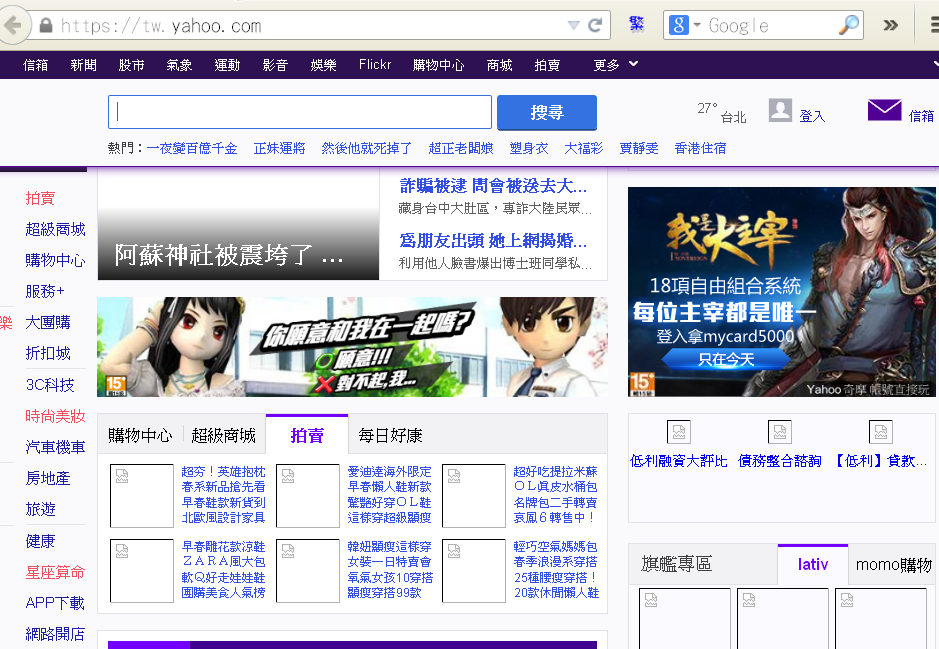Viewport: 939px width, 649px height.
Task: Click the image icon above 債務整合諮詢
Action: pos(780,432)
